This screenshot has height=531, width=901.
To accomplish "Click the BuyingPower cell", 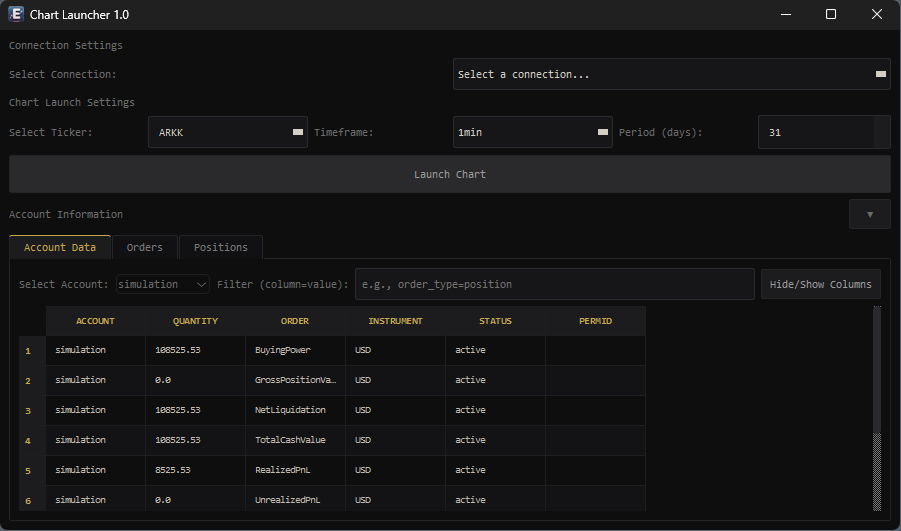I will click(x=295, y=351).
